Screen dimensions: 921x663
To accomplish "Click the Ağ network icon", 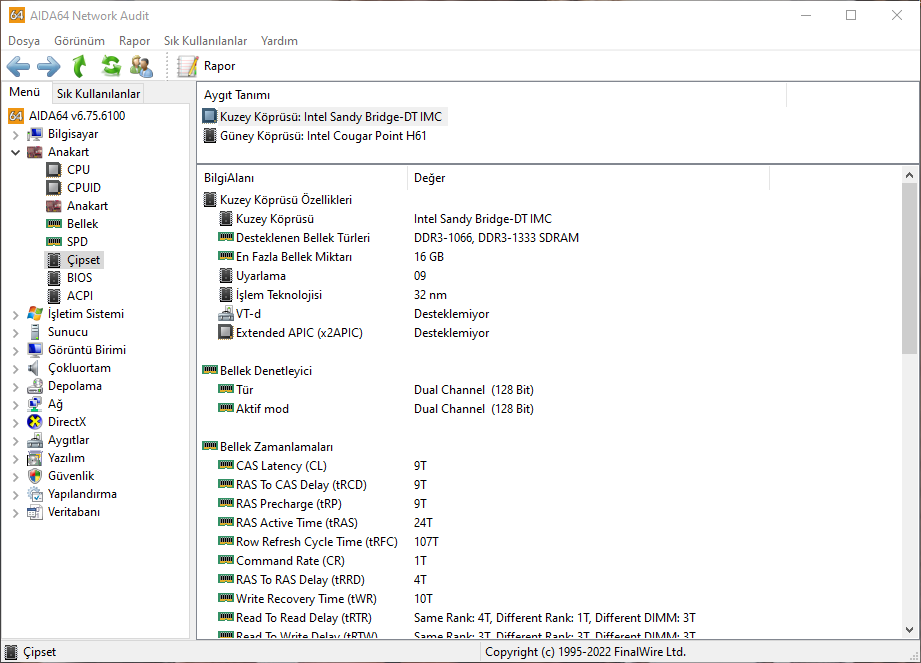I will pyautogui.click(x=35, y=404).
